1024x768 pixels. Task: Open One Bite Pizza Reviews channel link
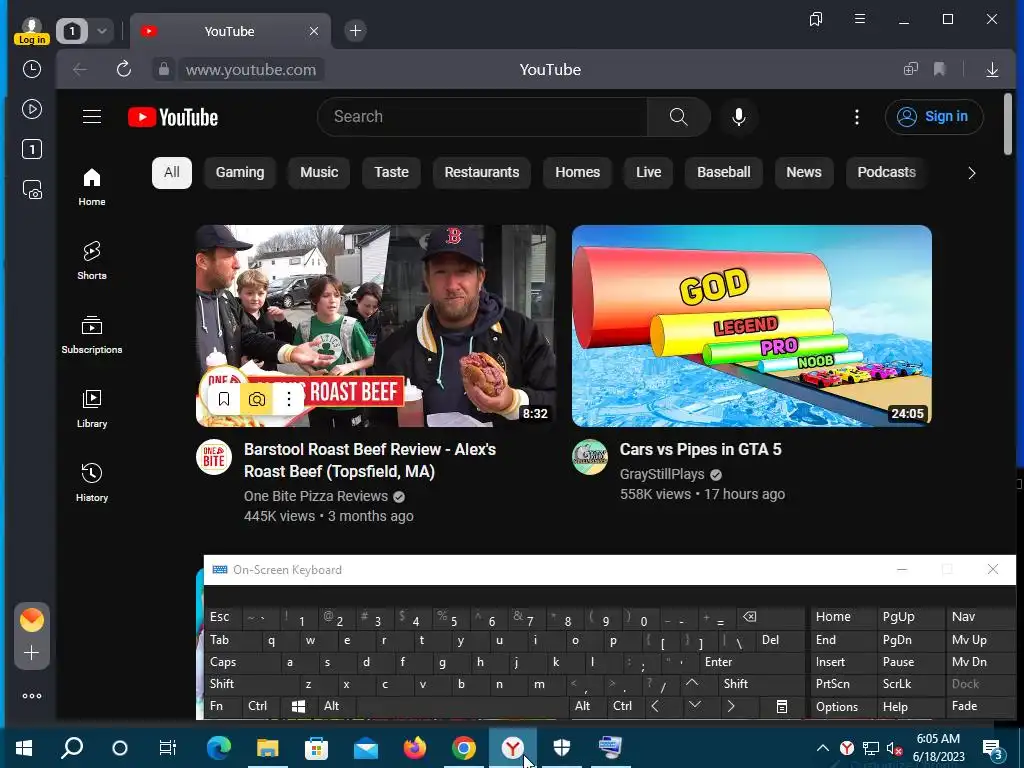pos(316,496)
